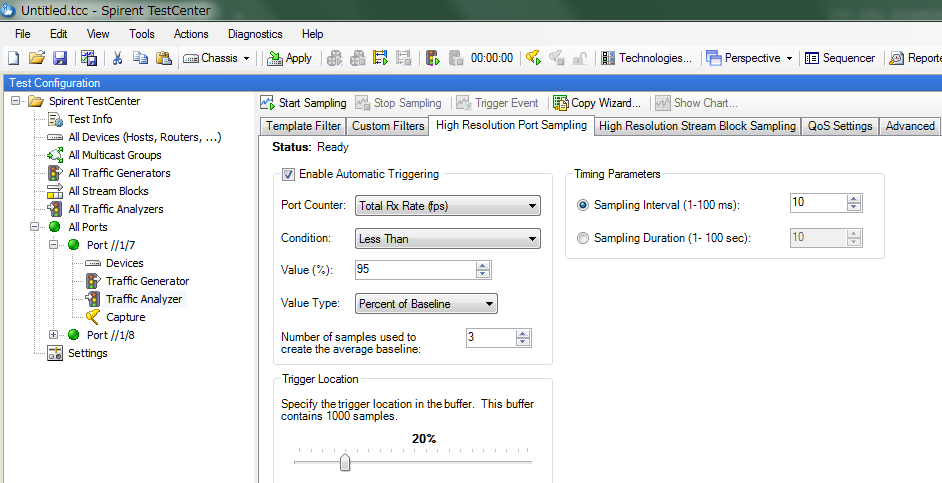Viewport: 942px width, 483px height.
Task: Click the Save floppy disk icon
Action: 60,58
